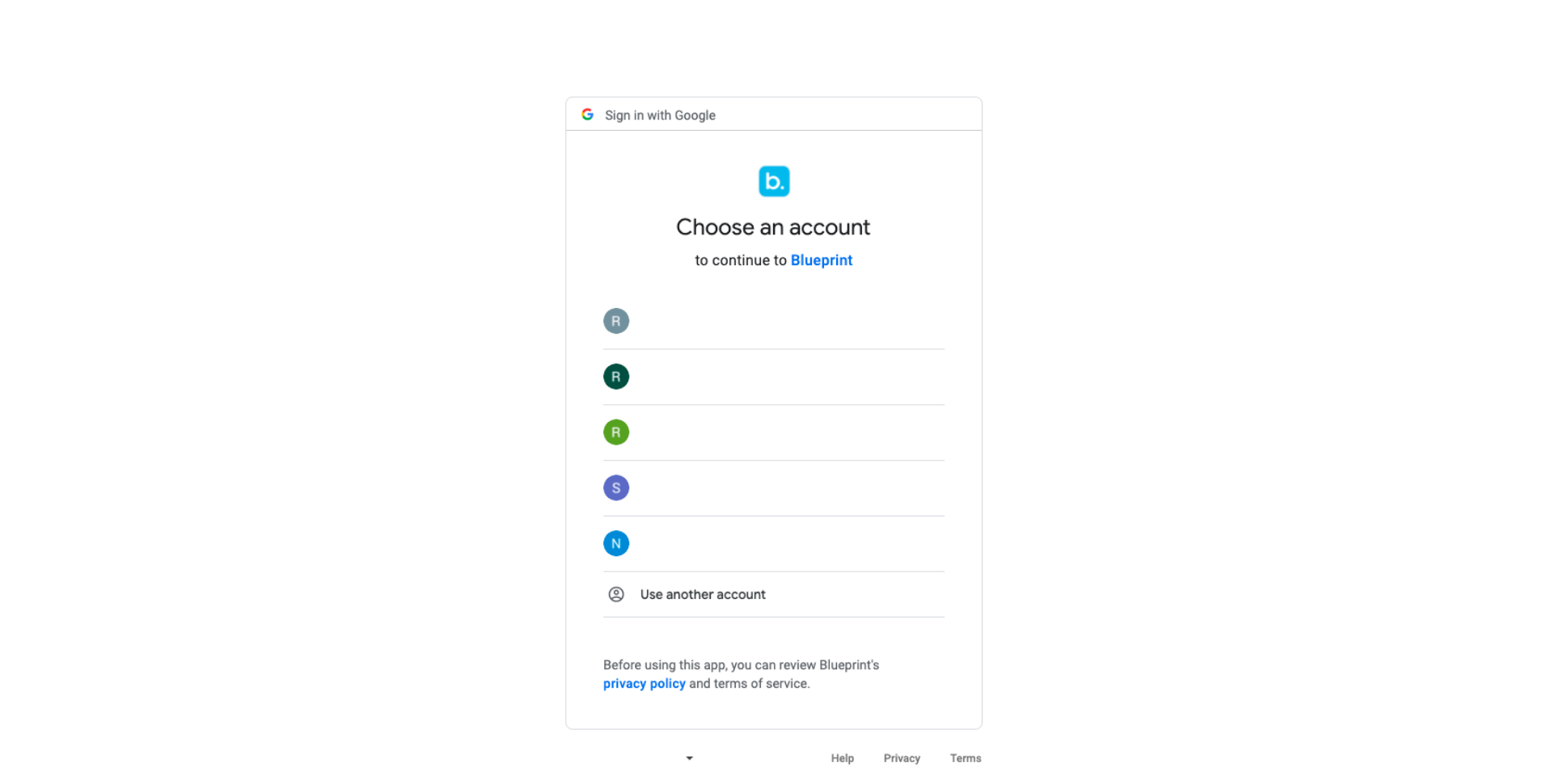The height and width of the screenshot is (784, 1543).
Task: Select Use another account option
Action: (x=773, y=595)
